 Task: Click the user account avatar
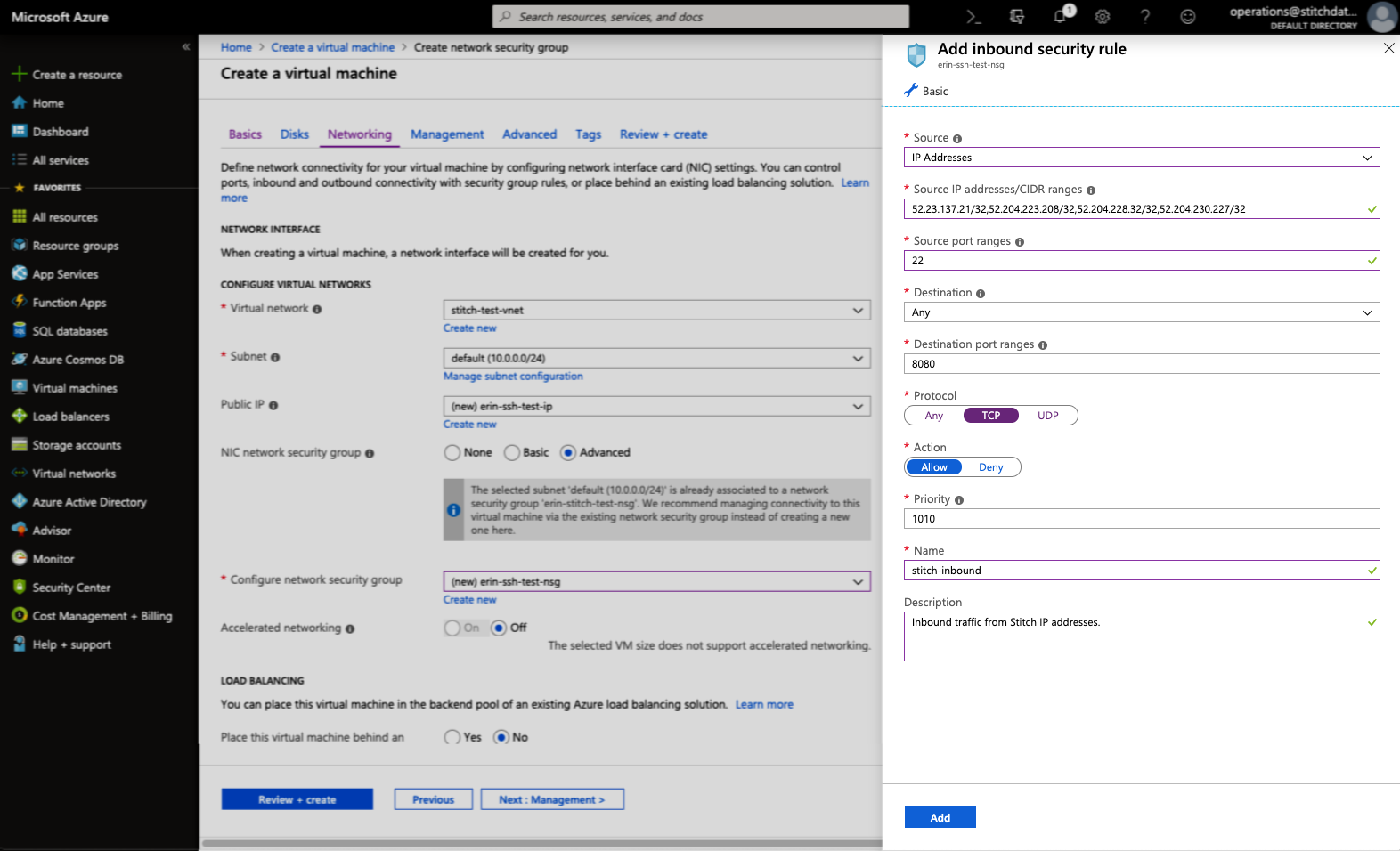click(1382, 17)
